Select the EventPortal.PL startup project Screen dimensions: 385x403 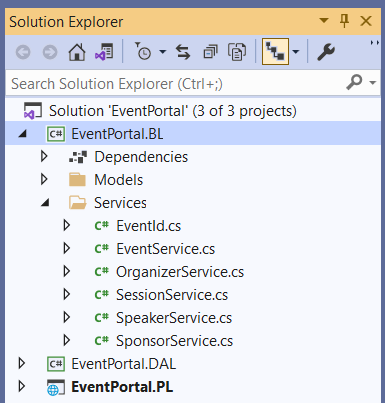[x=122, y=387]
